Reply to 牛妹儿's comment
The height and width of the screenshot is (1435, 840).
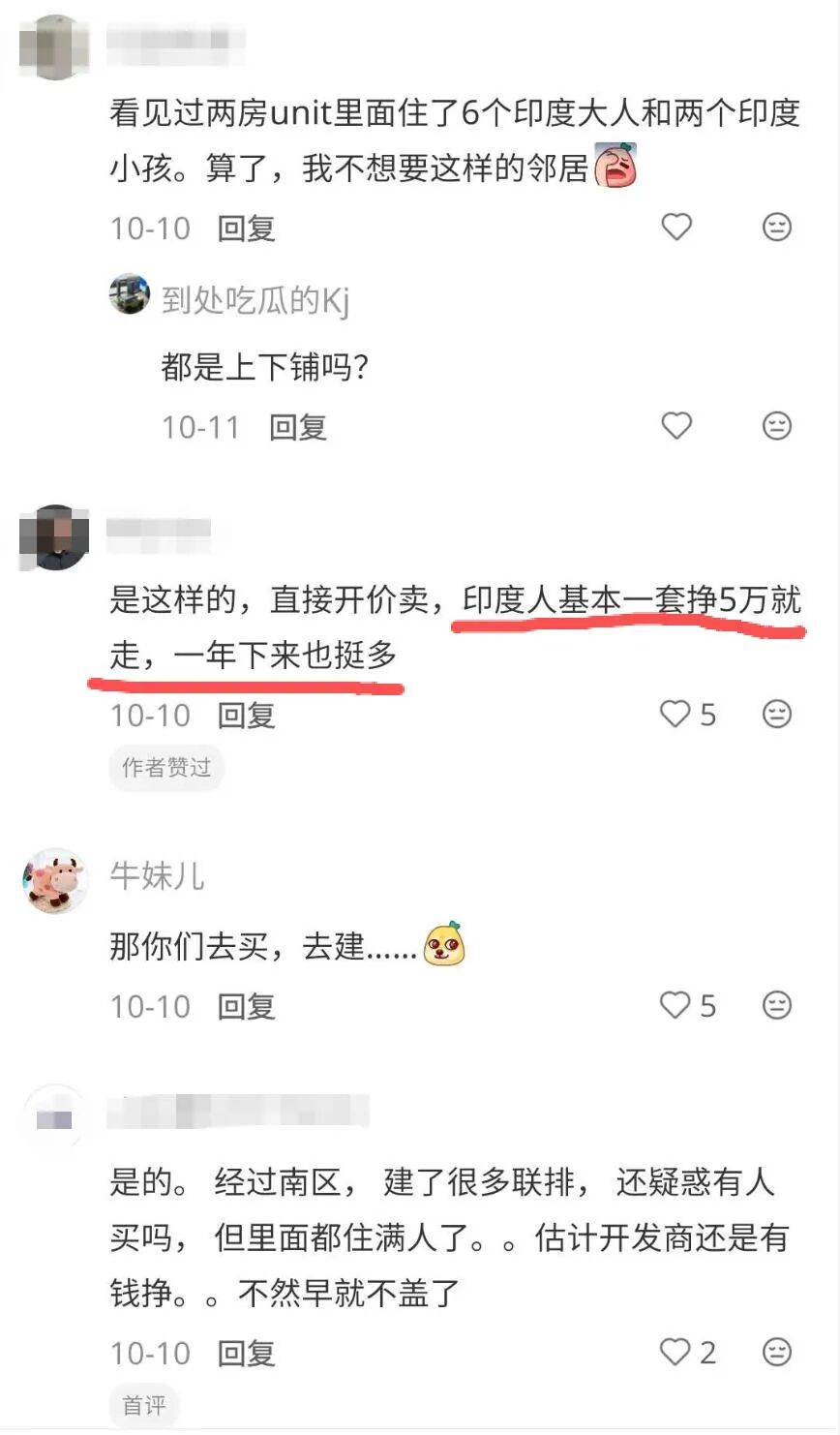point(247,1006)
